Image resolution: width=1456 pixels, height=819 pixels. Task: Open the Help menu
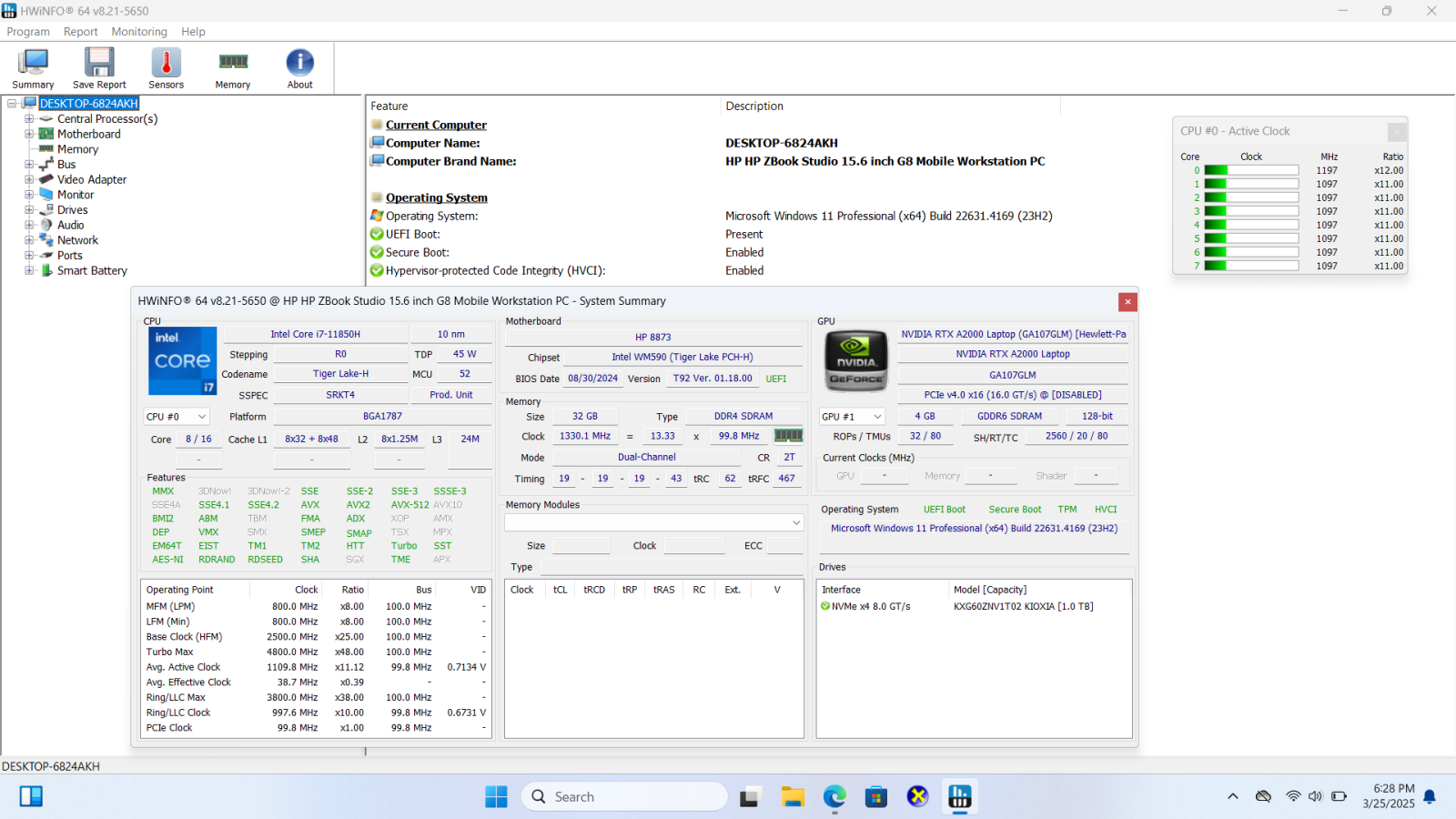pyautogui.click(x=193, y=32)
